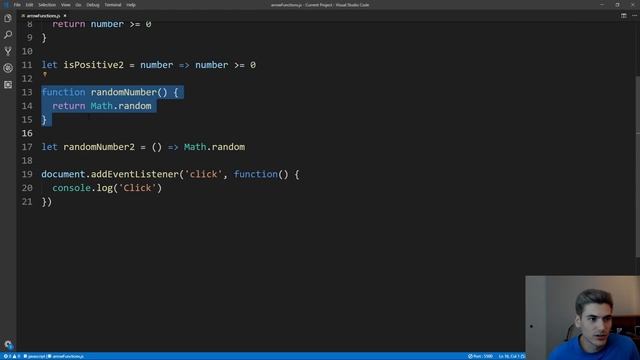Click on 'Math' on line 17
This screenshot has width=640, height=360.
point(195,147)
